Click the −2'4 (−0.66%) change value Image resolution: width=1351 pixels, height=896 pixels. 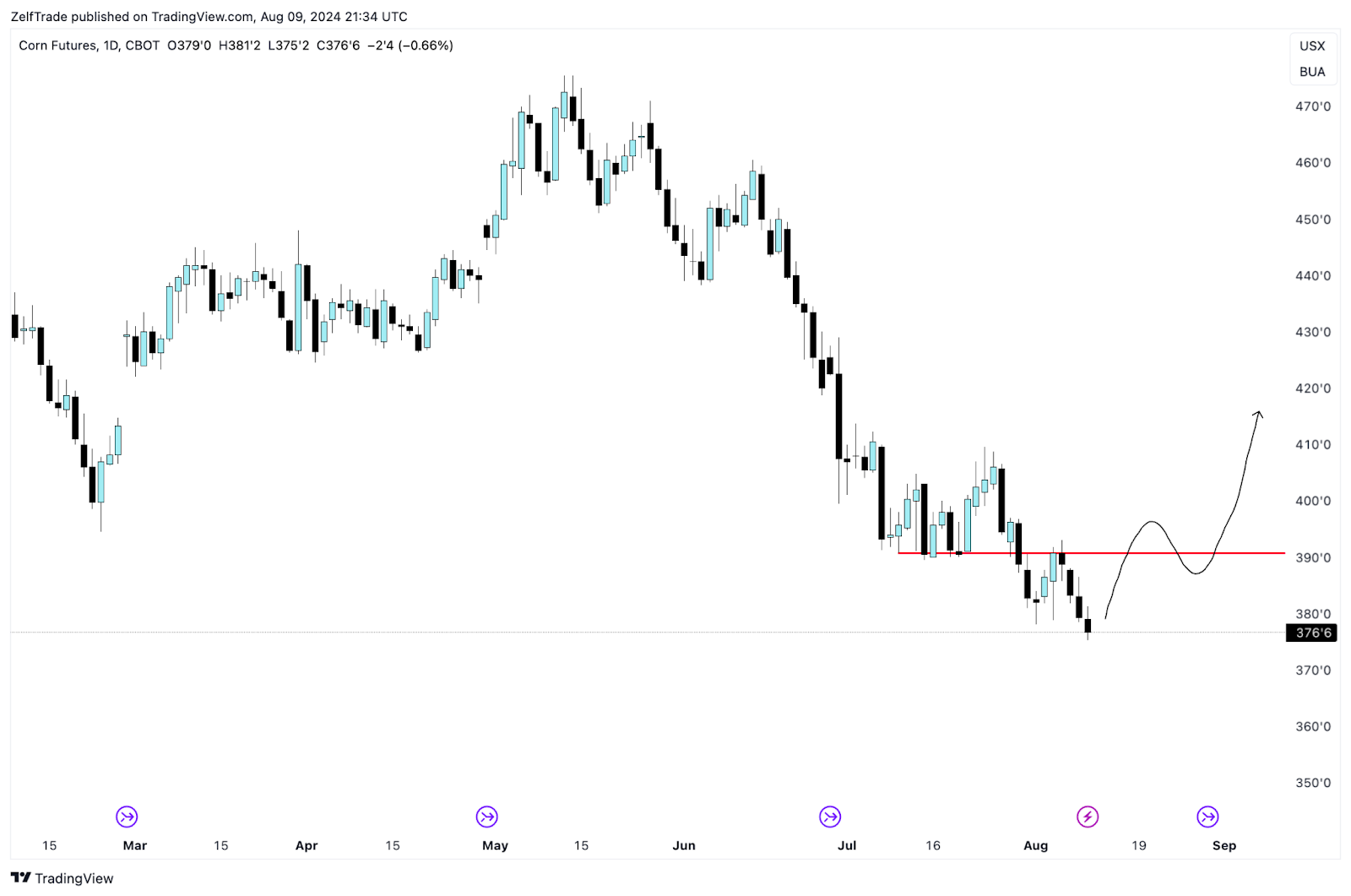(410, 46)
